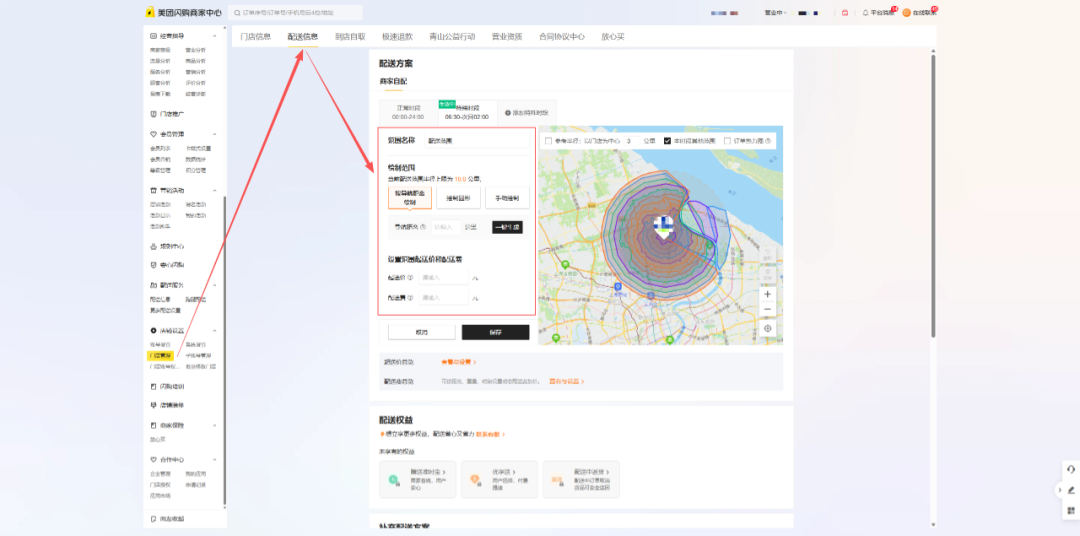Viewport: 1080px width, 536px height.
Task: Click the delivery range name input field
Action: 477,141
